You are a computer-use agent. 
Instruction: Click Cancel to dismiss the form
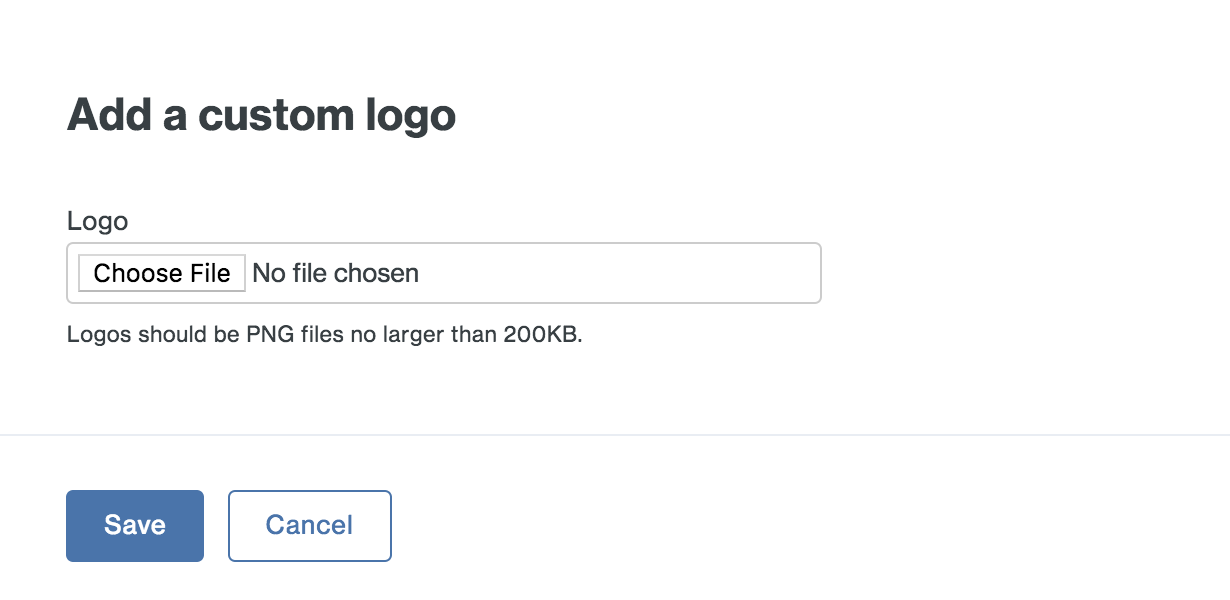point(309,525)
